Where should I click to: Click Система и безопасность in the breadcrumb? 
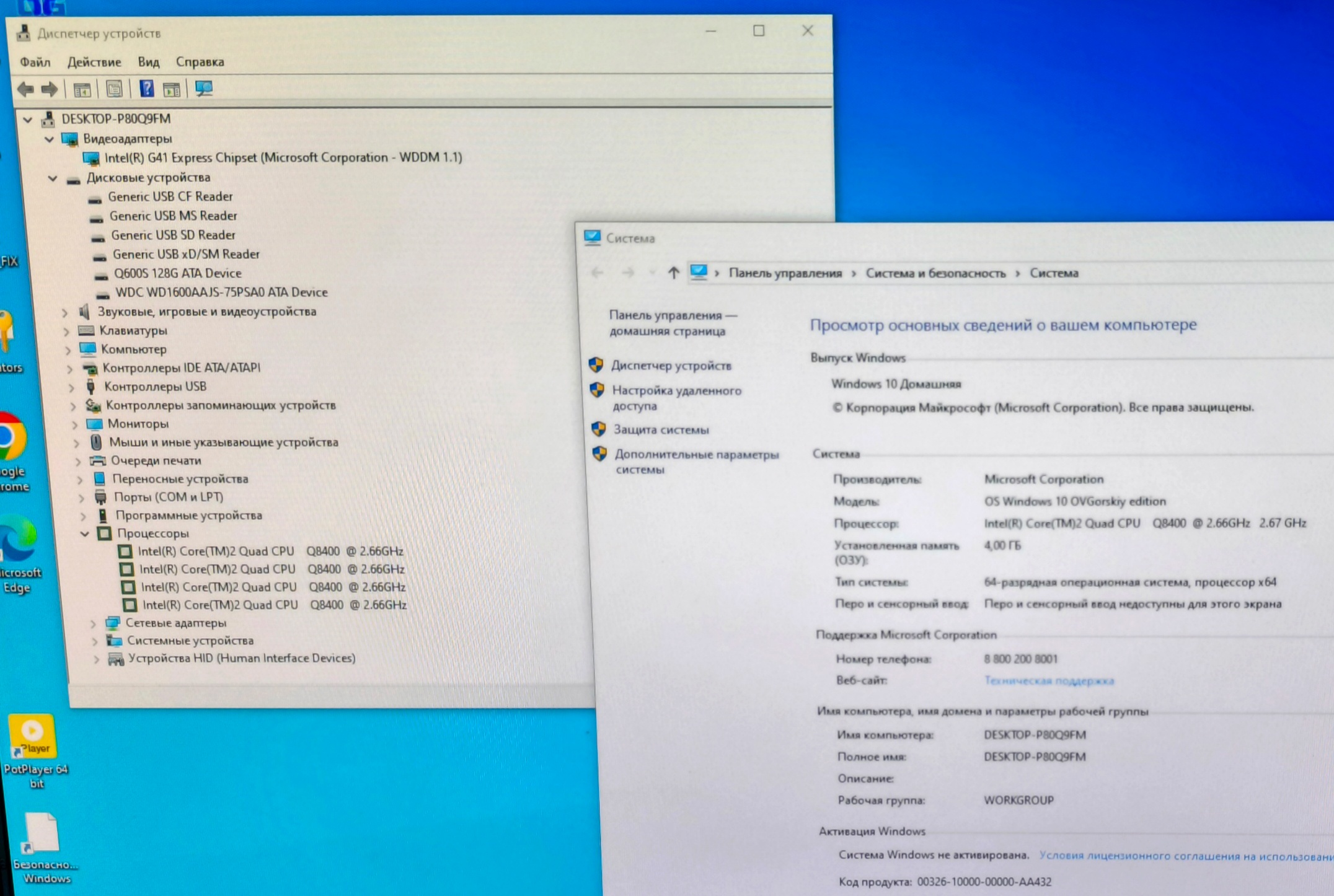click(935, 273)
